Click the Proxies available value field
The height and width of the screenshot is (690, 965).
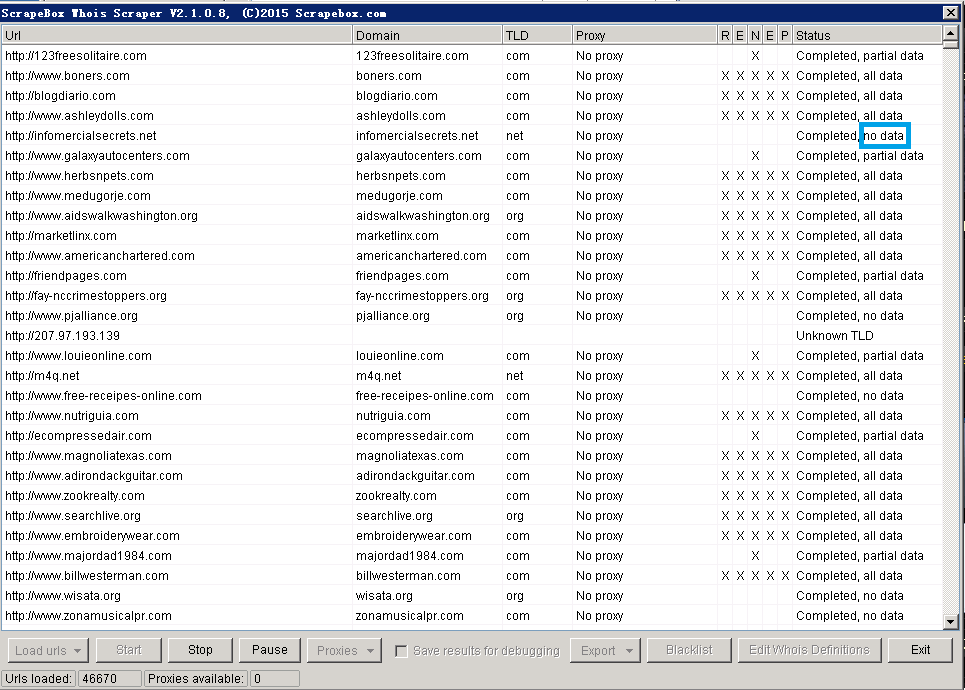[274, 678]
